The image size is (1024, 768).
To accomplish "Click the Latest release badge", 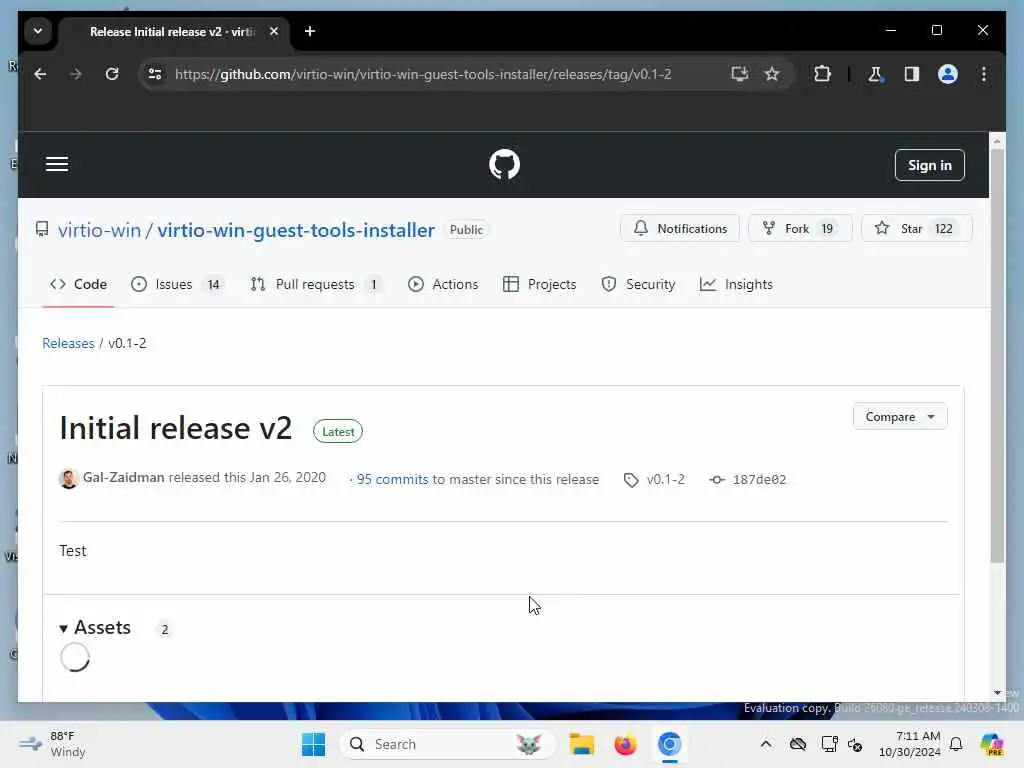I will [338, 432].
